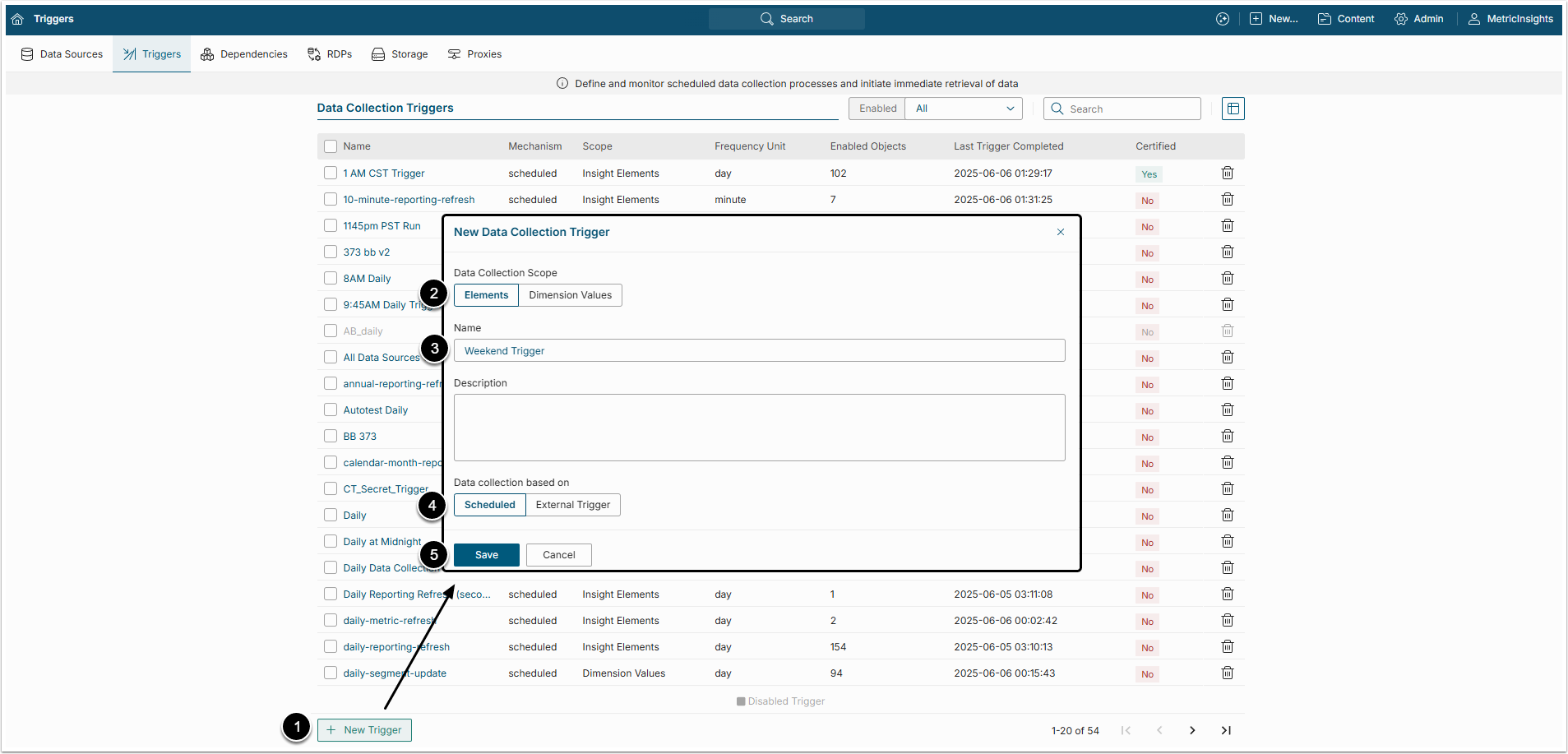
Task: Click into the Description text area
Action: tap(759, 428)
